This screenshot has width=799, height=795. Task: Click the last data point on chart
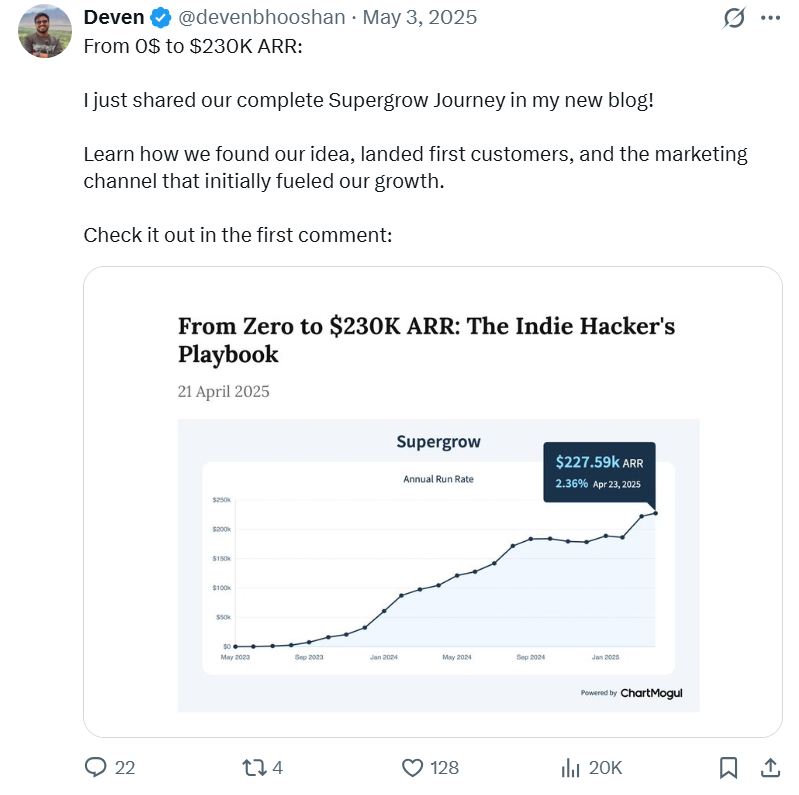point(656,513)
